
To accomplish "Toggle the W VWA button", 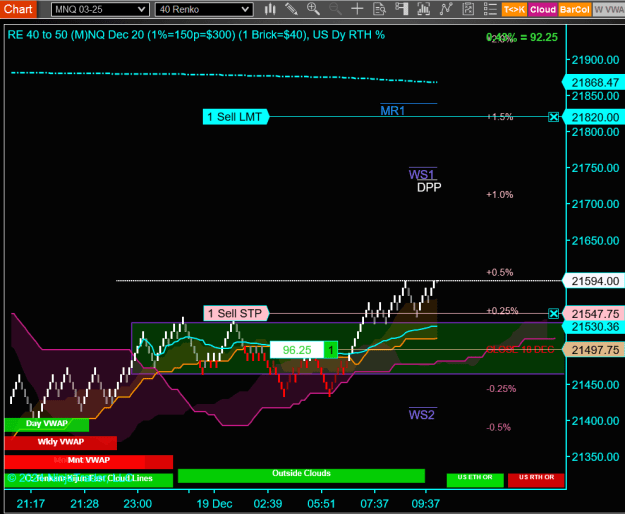I will coord(609,9).
